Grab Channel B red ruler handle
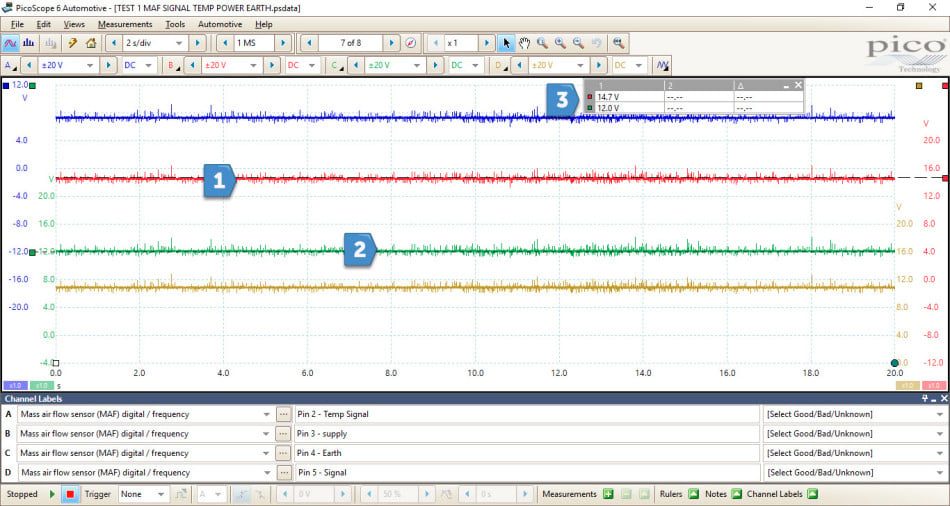Screen dimensions: 950x506 [x=945, y=178]
